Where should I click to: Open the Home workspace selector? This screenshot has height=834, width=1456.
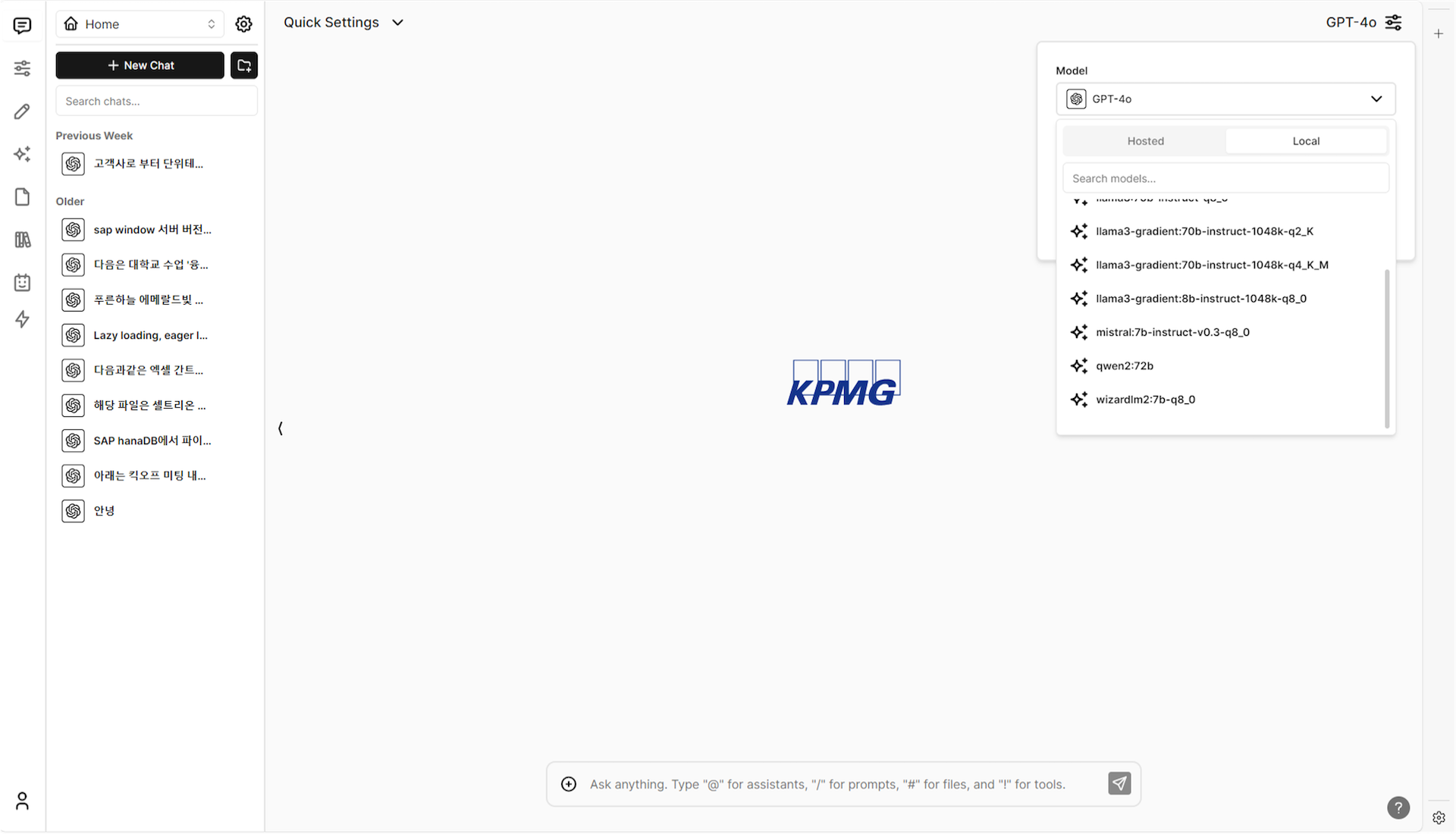[140, 24]
